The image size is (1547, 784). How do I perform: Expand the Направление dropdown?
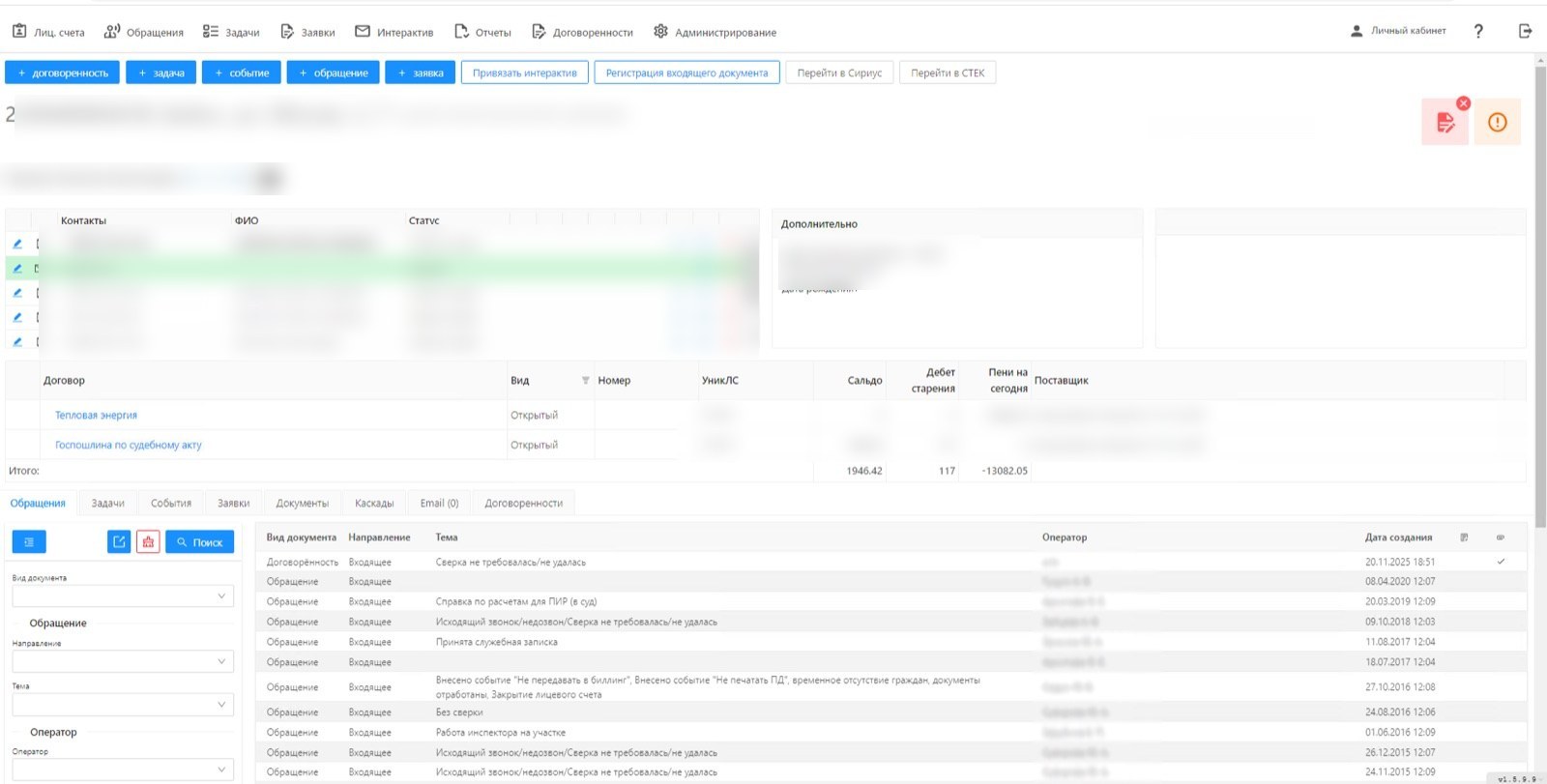click(x=123, y=661)
